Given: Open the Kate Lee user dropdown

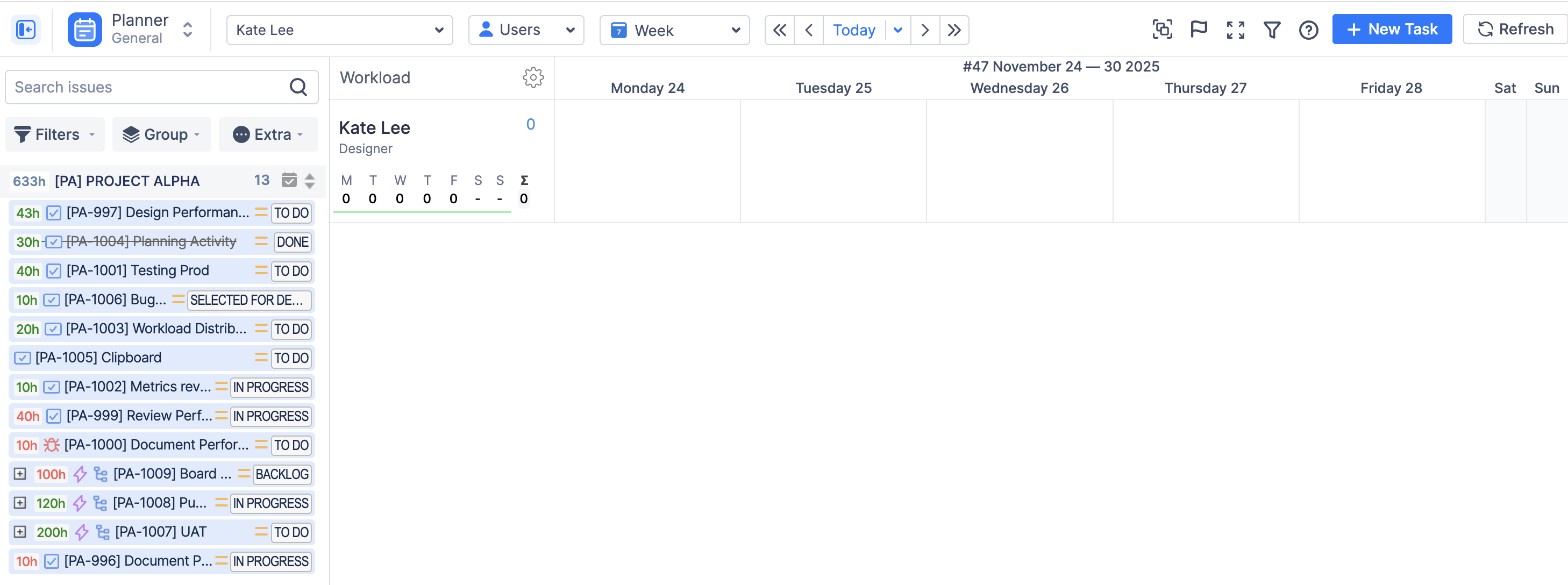Looking at the screenshot, I should coord(339,30).
